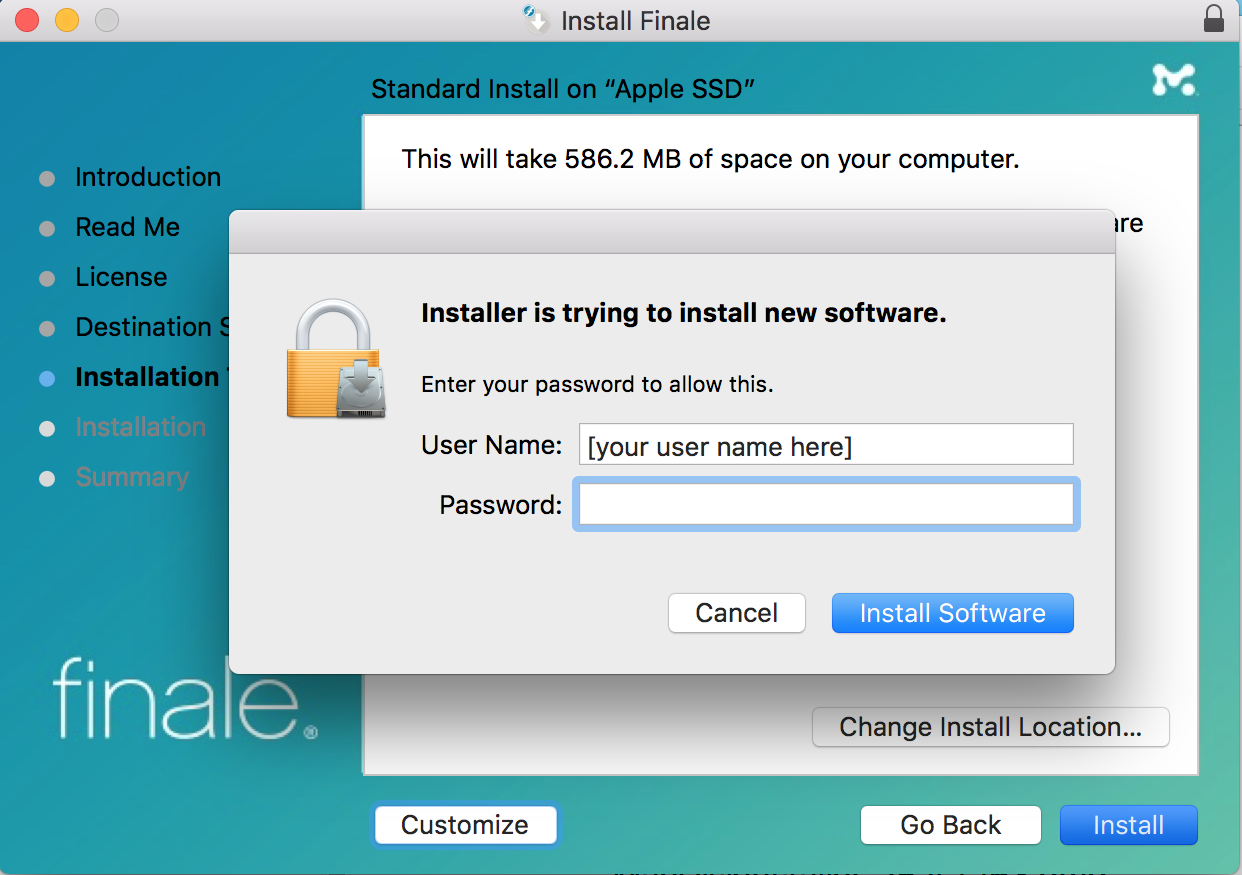
Task: Click the padlock icon in title bar
Action: 1213,20
